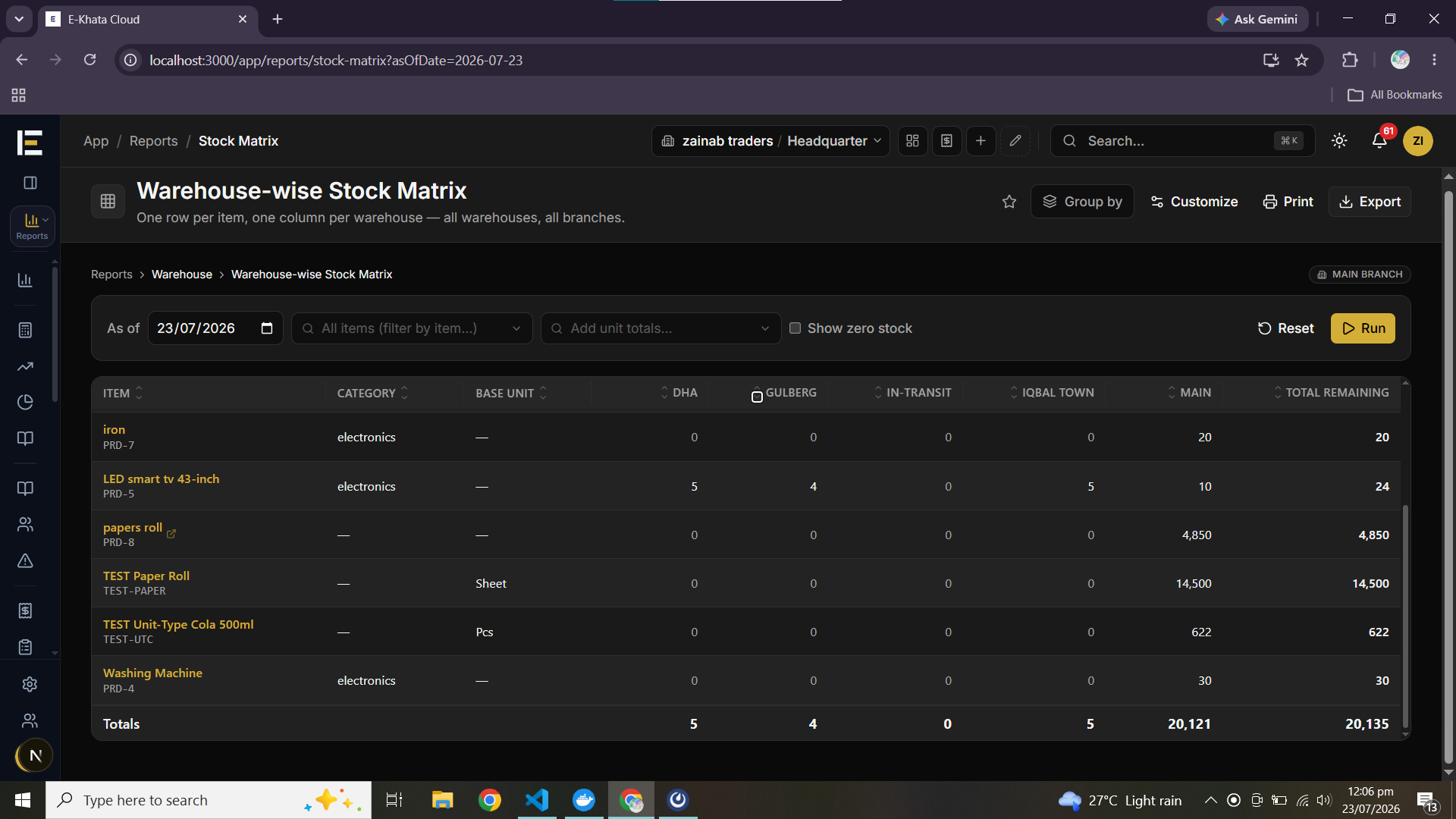Favorite this report with star icon
Viewport: 1456px width, 819px height.
pyautogui.click(x=1009, y=202)
